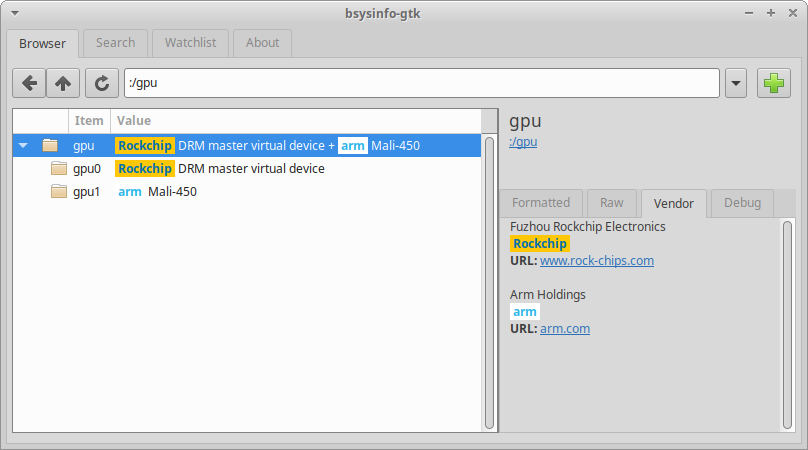Select the gpu1 tree row
The width and height of the screenshot is (808, 450).
(x=247, y=192)
